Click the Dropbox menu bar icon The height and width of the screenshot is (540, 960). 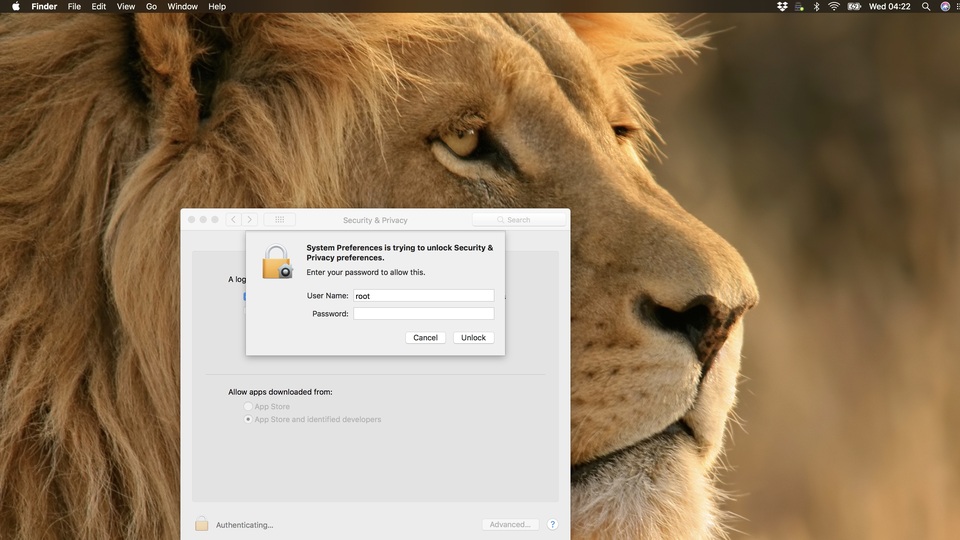(782, 7)
